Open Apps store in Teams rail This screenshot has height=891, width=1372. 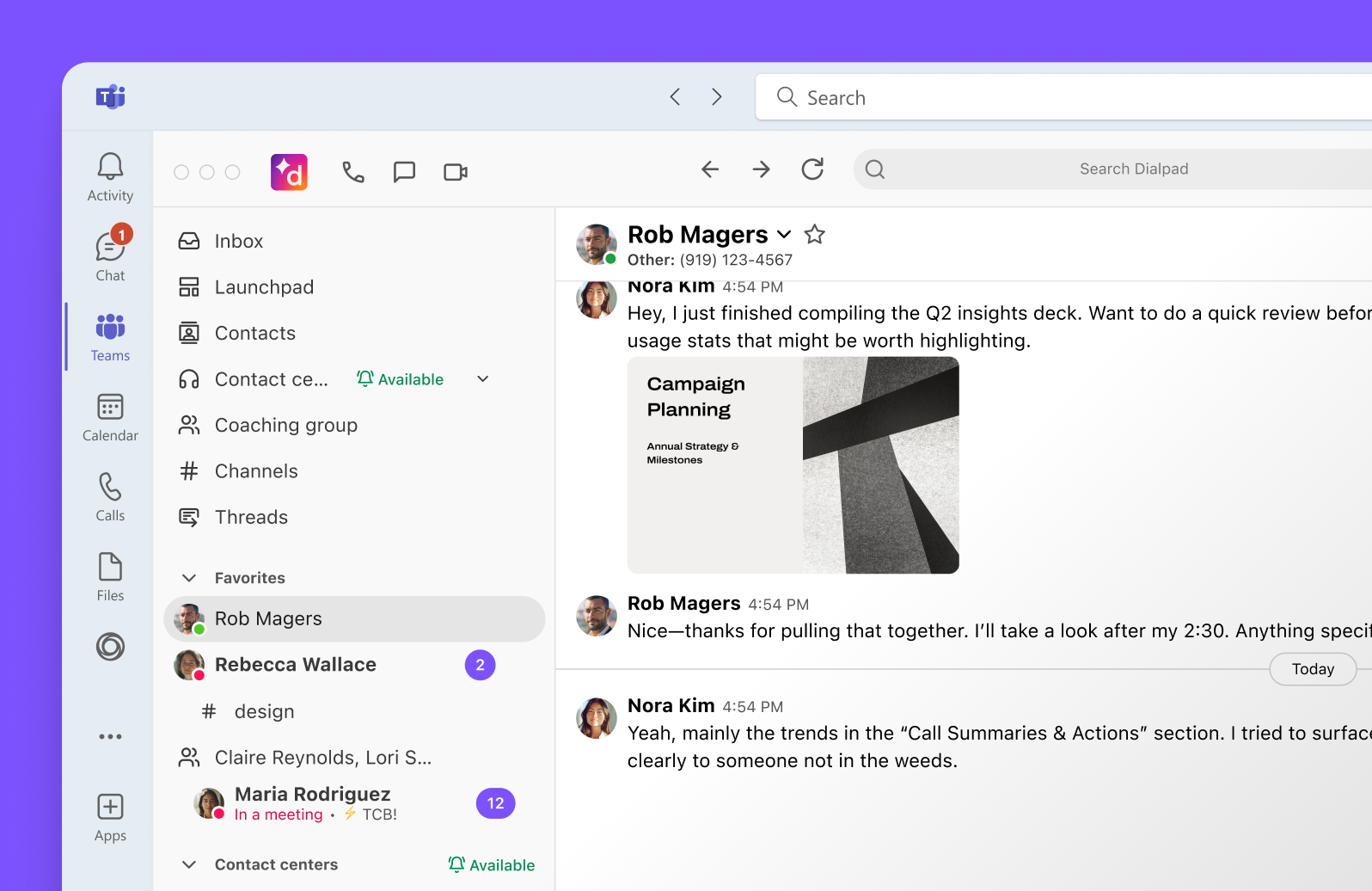(110, 817)
